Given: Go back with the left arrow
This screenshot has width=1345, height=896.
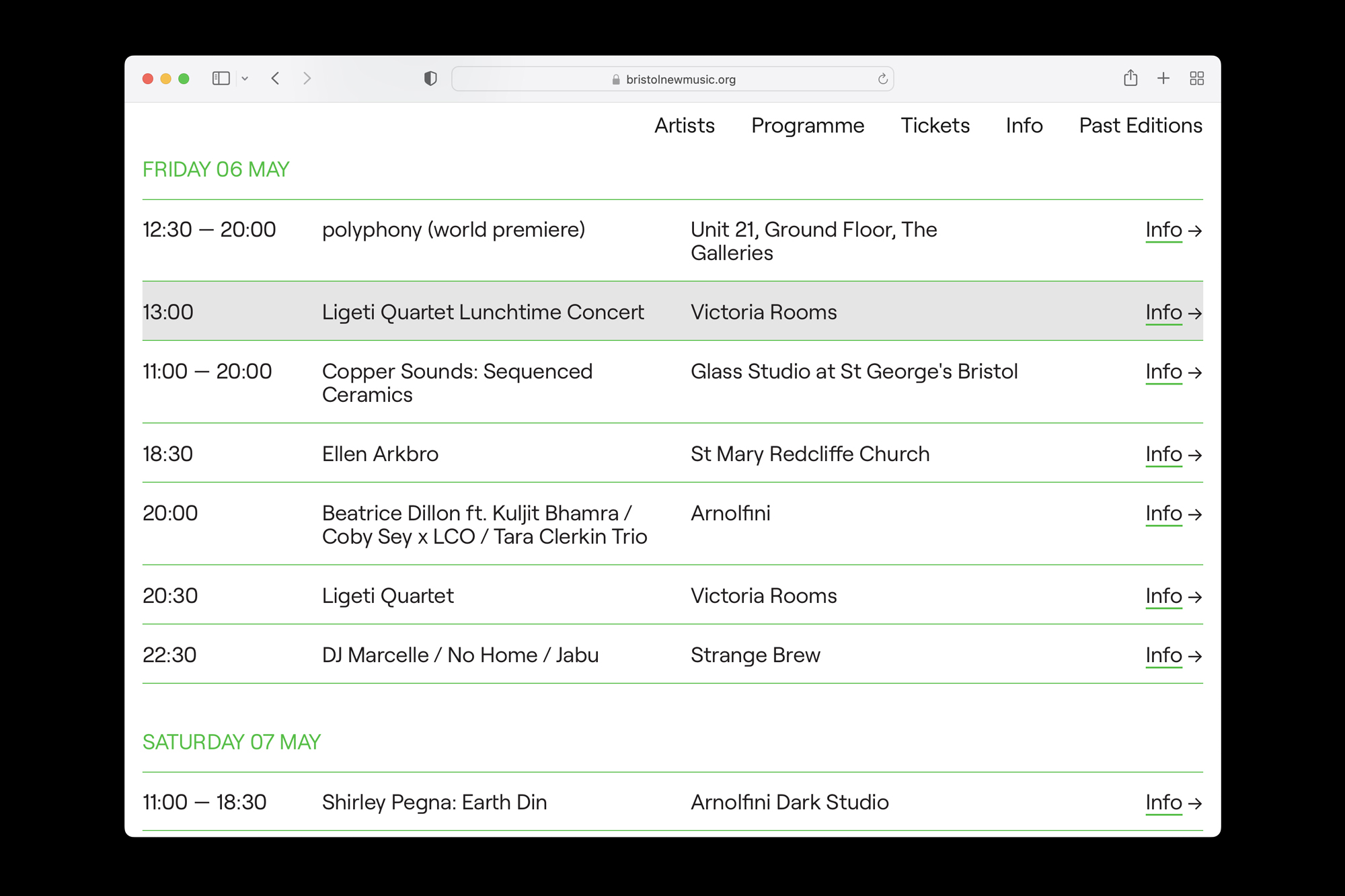Looking at the screenshot, I should pos(276,79).
